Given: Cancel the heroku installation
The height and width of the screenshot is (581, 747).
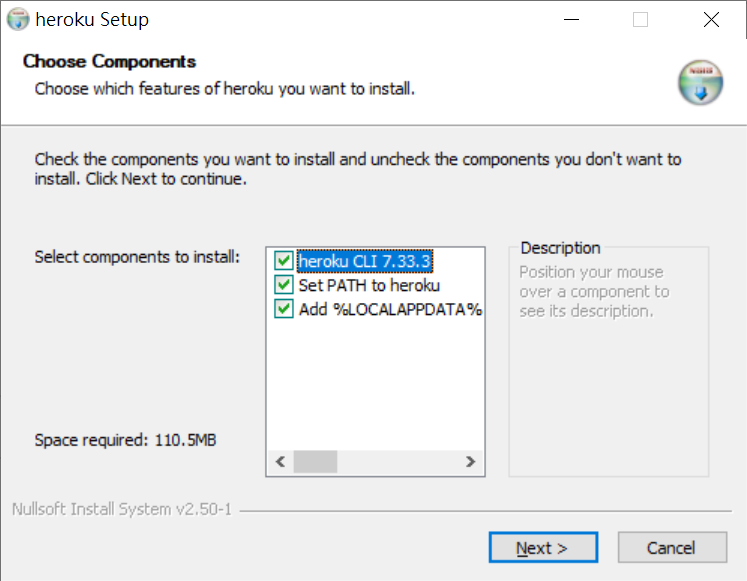Looking at the screenshot, I should [671, 548].
